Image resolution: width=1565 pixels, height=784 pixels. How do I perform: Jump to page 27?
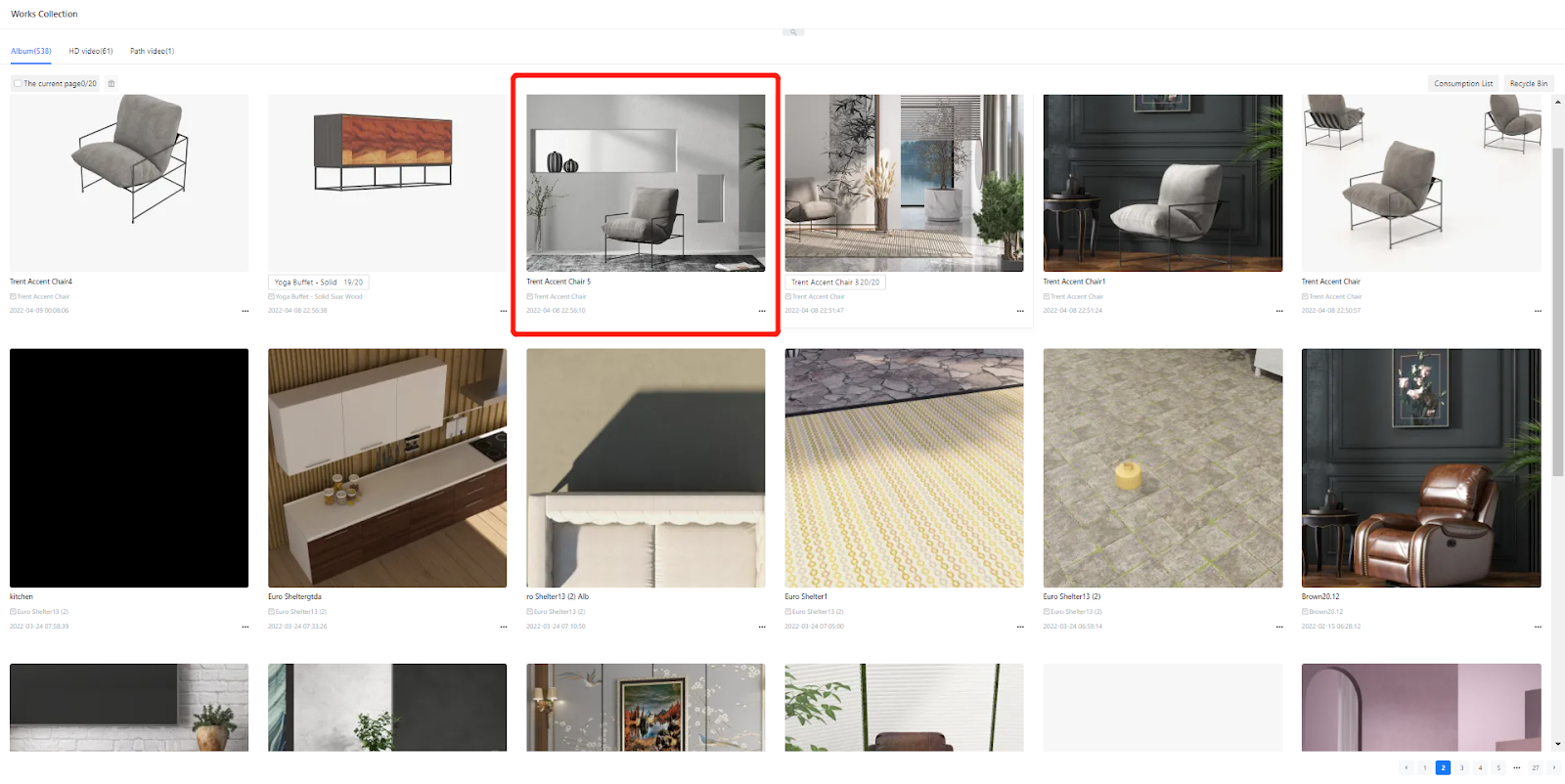1536,767
